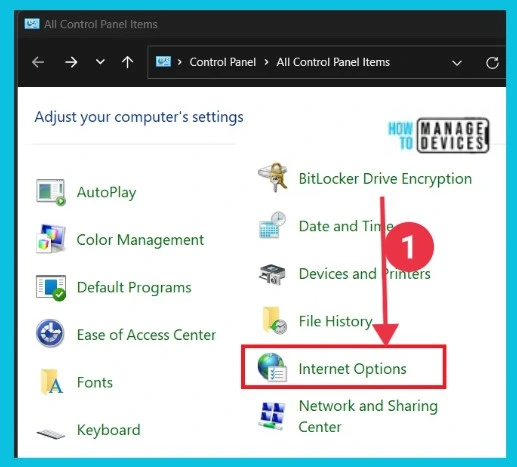This screenshot has width=517, height=467.
Task: Open the Devices and Printers link
Action: click(x=365, y=274)
